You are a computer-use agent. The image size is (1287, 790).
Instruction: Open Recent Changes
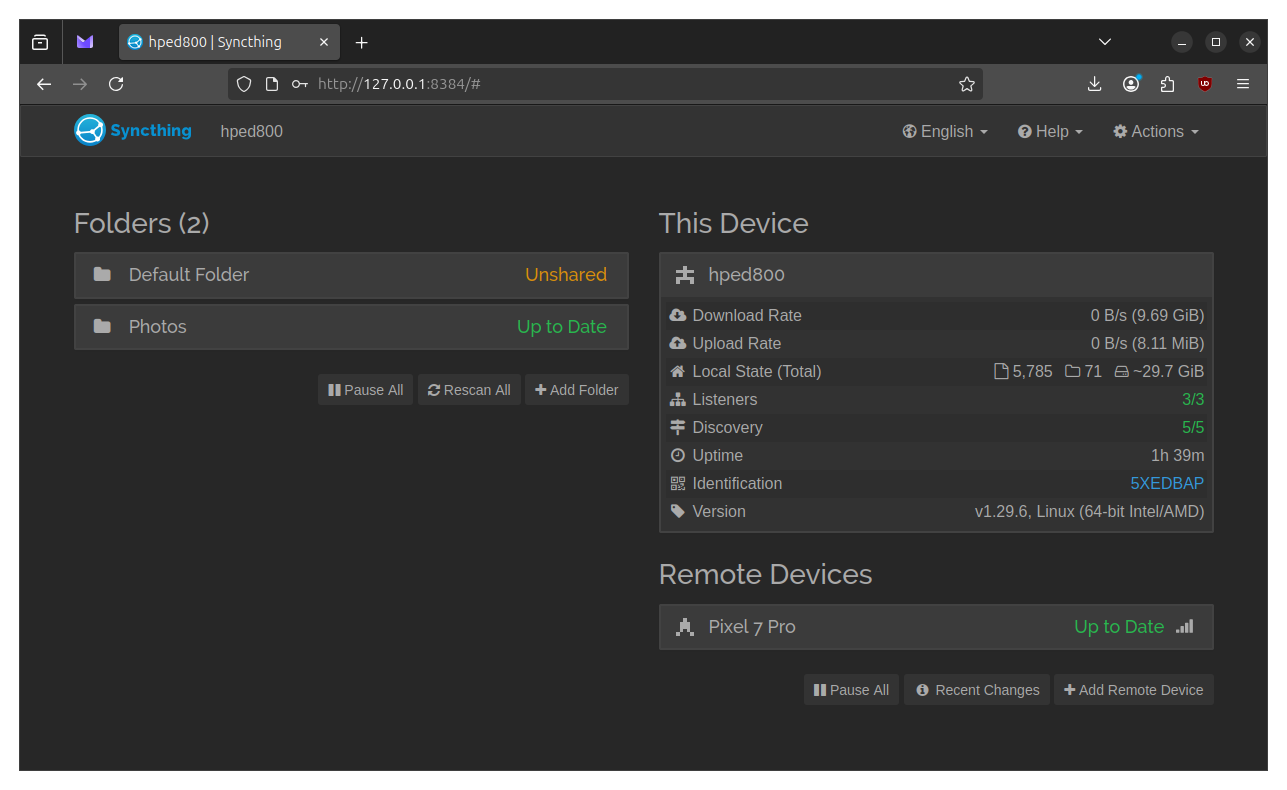[x=977, y=690]
